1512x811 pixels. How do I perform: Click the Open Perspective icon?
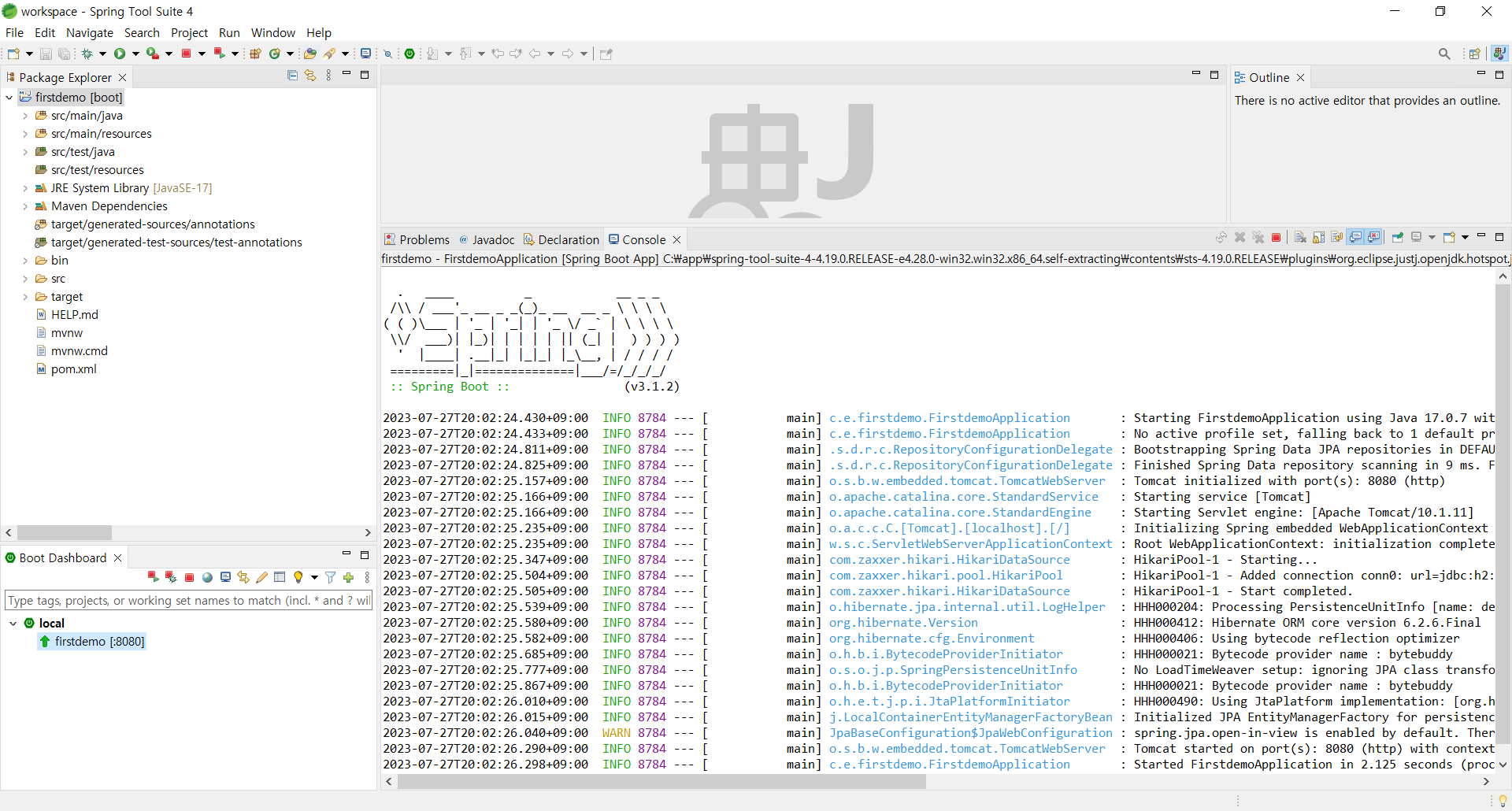pyautogui.click(x=1475, y=54)
